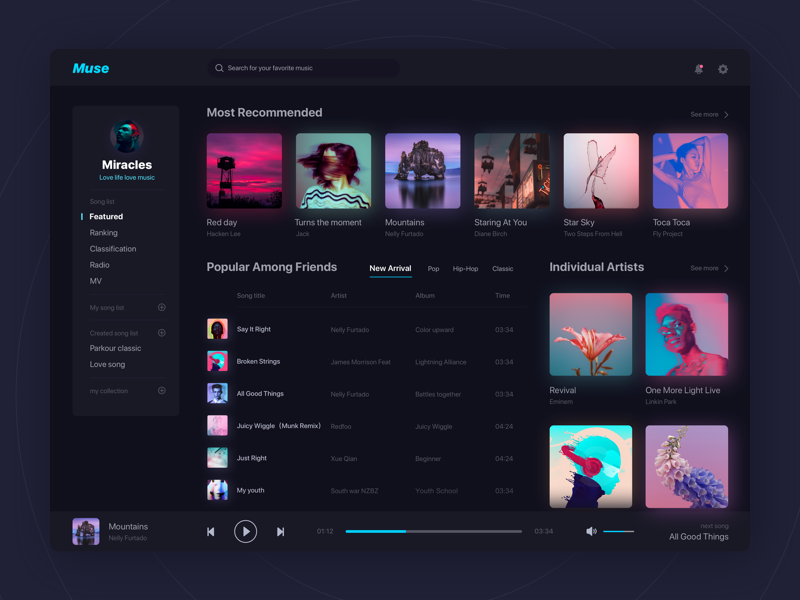Click the Just Right cover art
The width and height of the screenshot is (800, 600).
[x=217, y=458]
